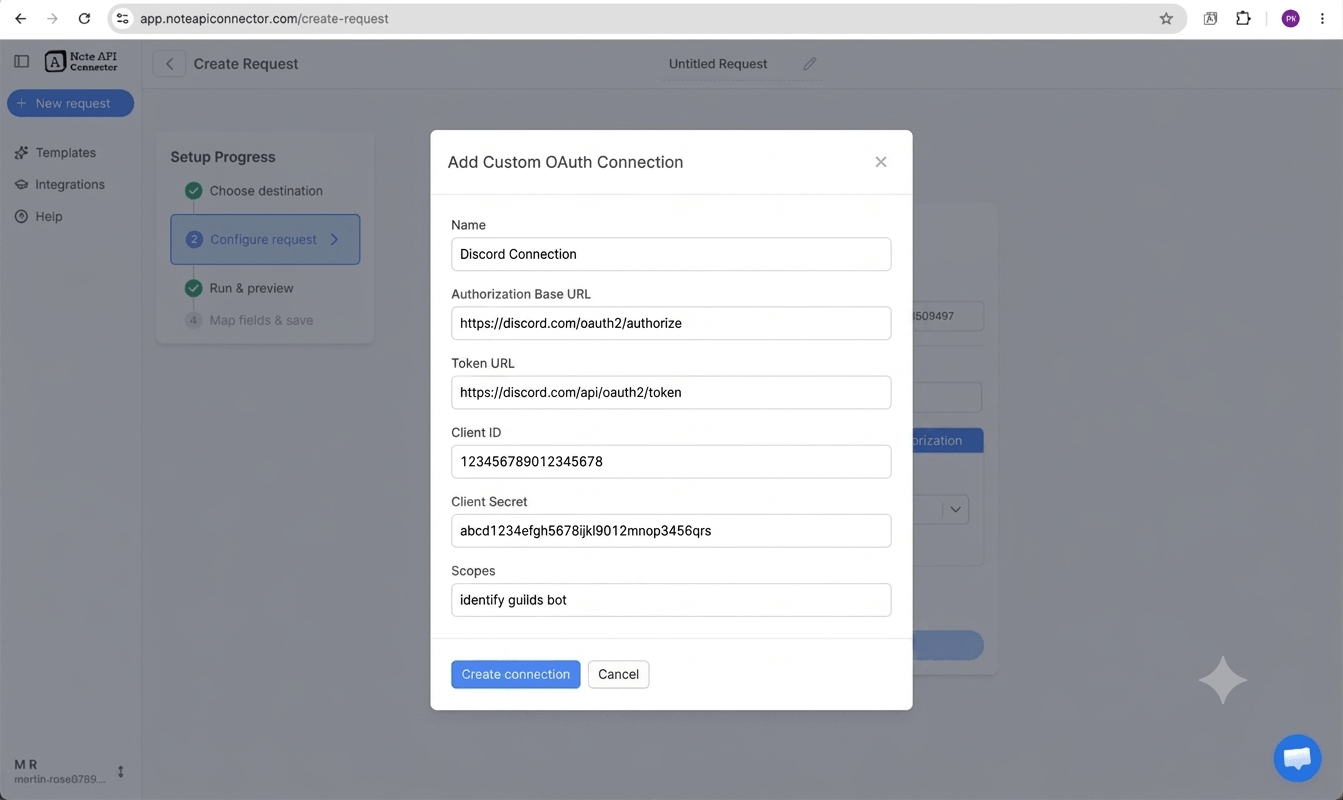Click the Client ID field
The height and width of the screenshot is (800, 1343).
coord(671,461)
